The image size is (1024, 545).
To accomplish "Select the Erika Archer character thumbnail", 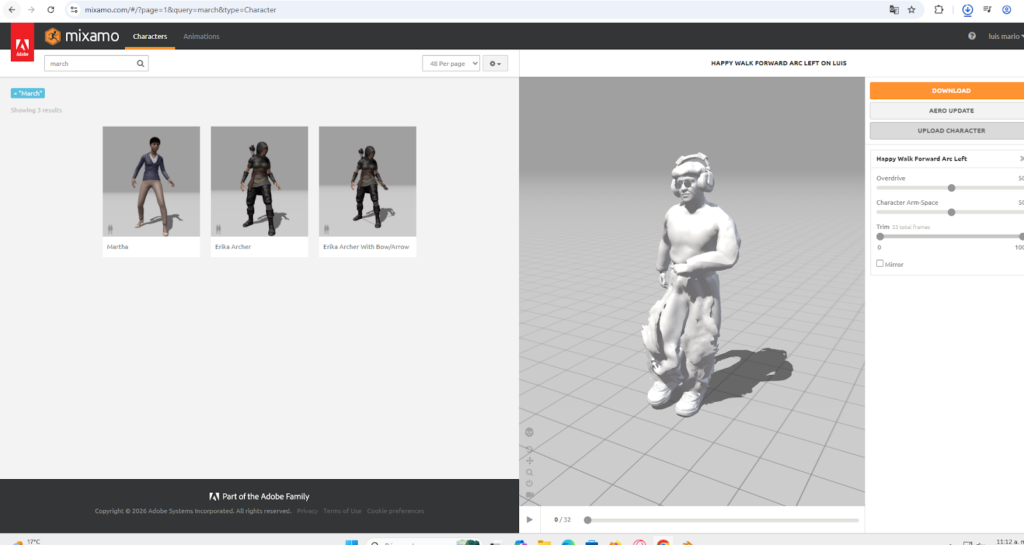I will click(259, 181).
